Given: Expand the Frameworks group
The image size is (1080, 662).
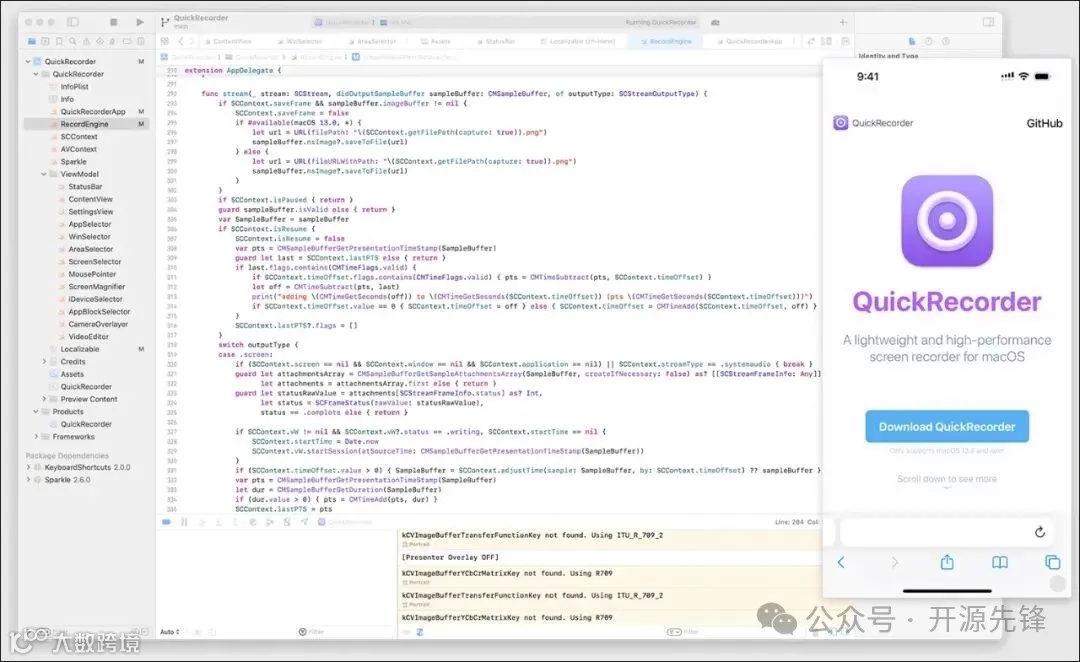Looking at the screenshot, I should [36, 437].
